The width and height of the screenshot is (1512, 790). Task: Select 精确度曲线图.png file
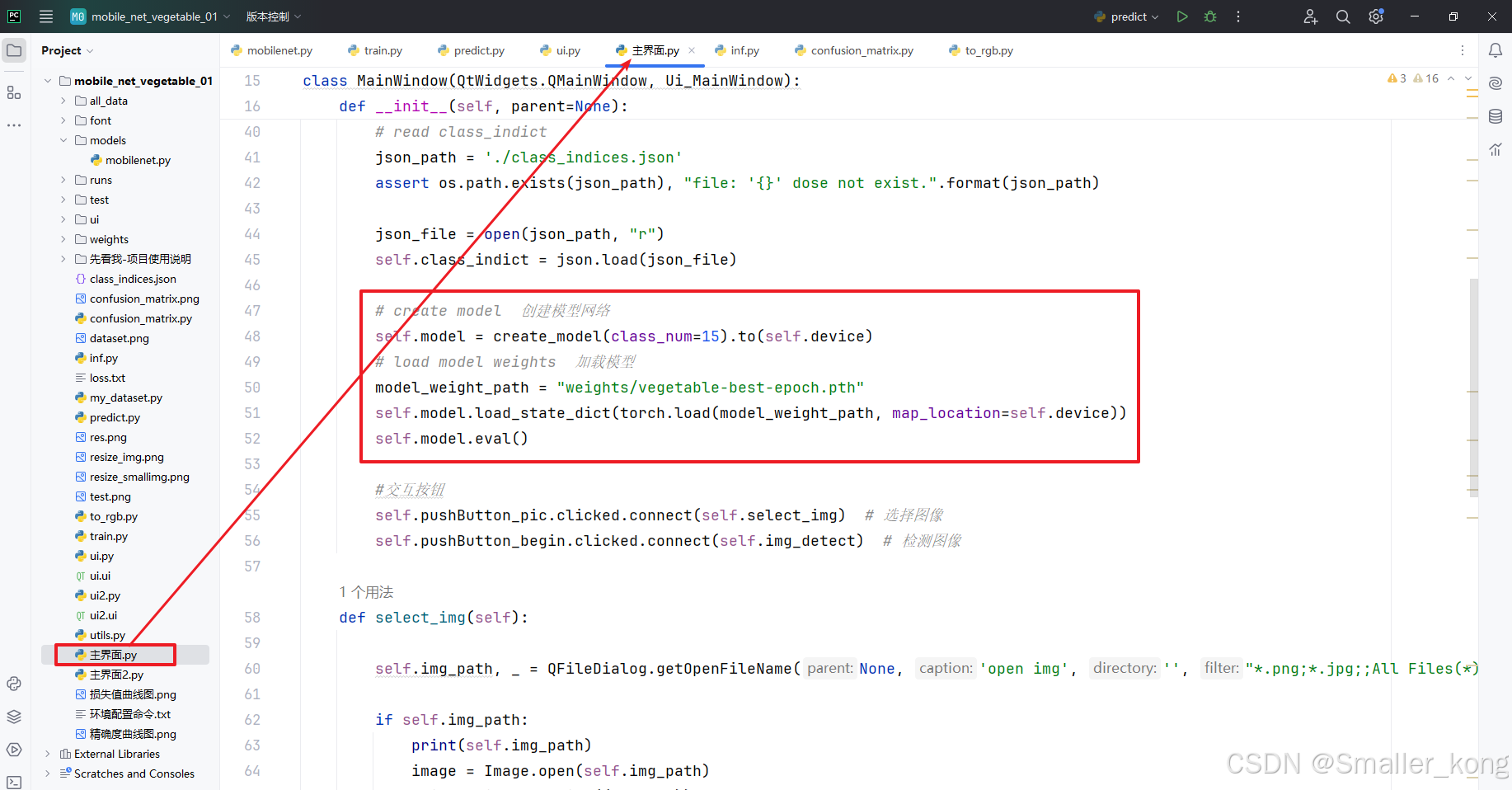[132, 734]
